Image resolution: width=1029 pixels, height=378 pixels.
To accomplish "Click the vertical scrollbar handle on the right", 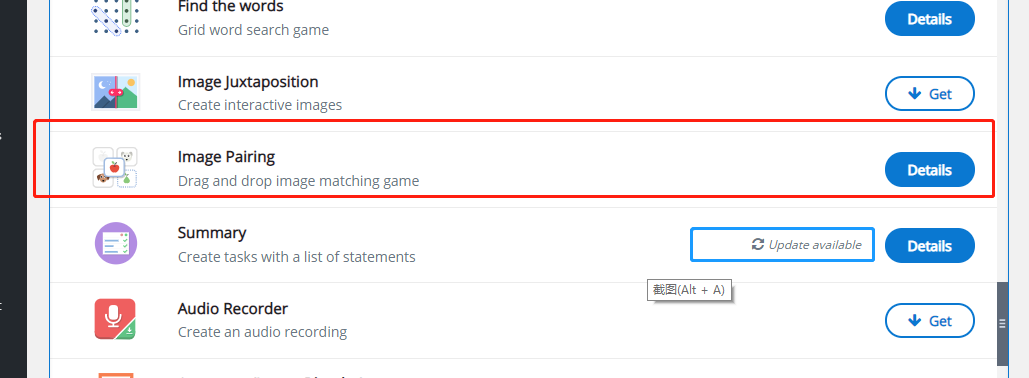I will [x=1002, y=323].
